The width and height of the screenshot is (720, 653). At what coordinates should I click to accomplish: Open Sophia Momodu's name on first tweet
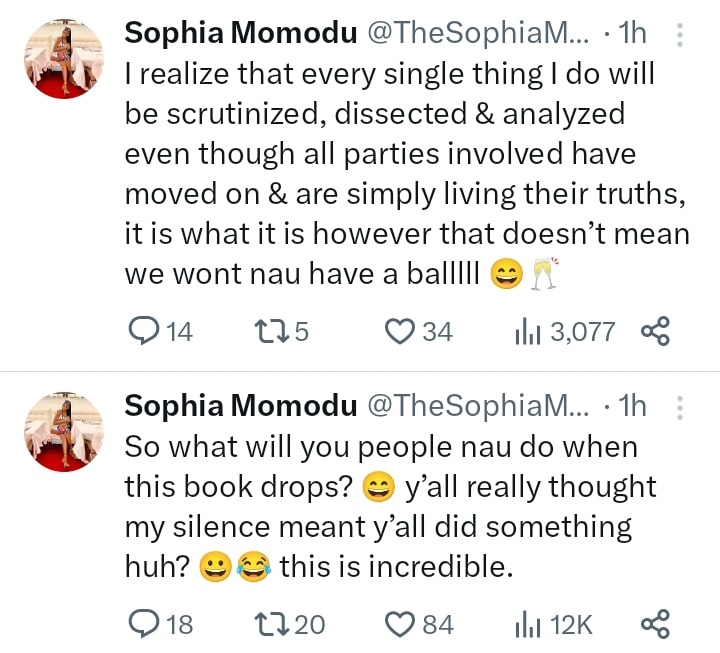tap(240, 33)
